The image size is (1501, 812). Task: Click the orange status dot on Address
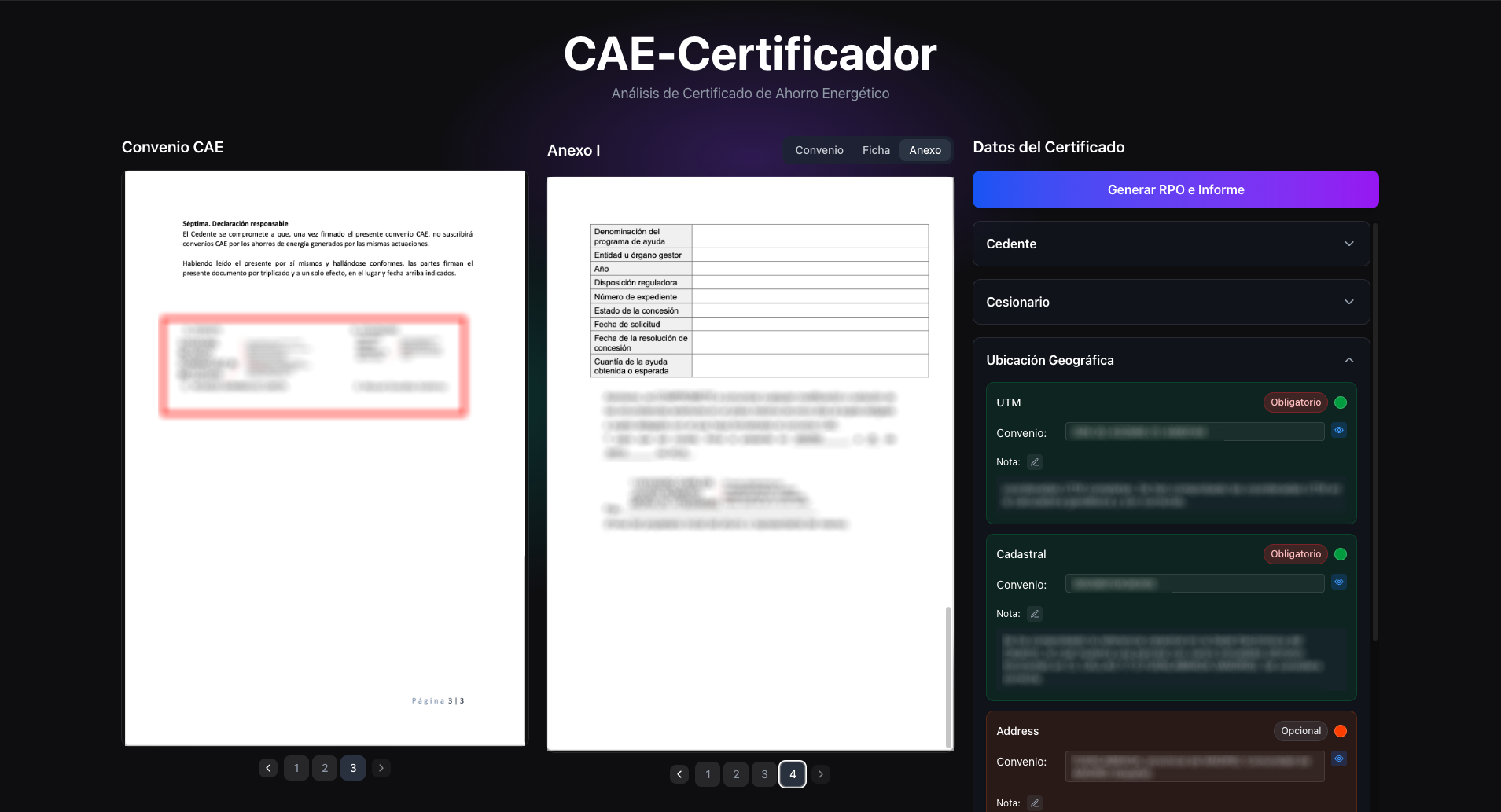(x=1339, y=730)
